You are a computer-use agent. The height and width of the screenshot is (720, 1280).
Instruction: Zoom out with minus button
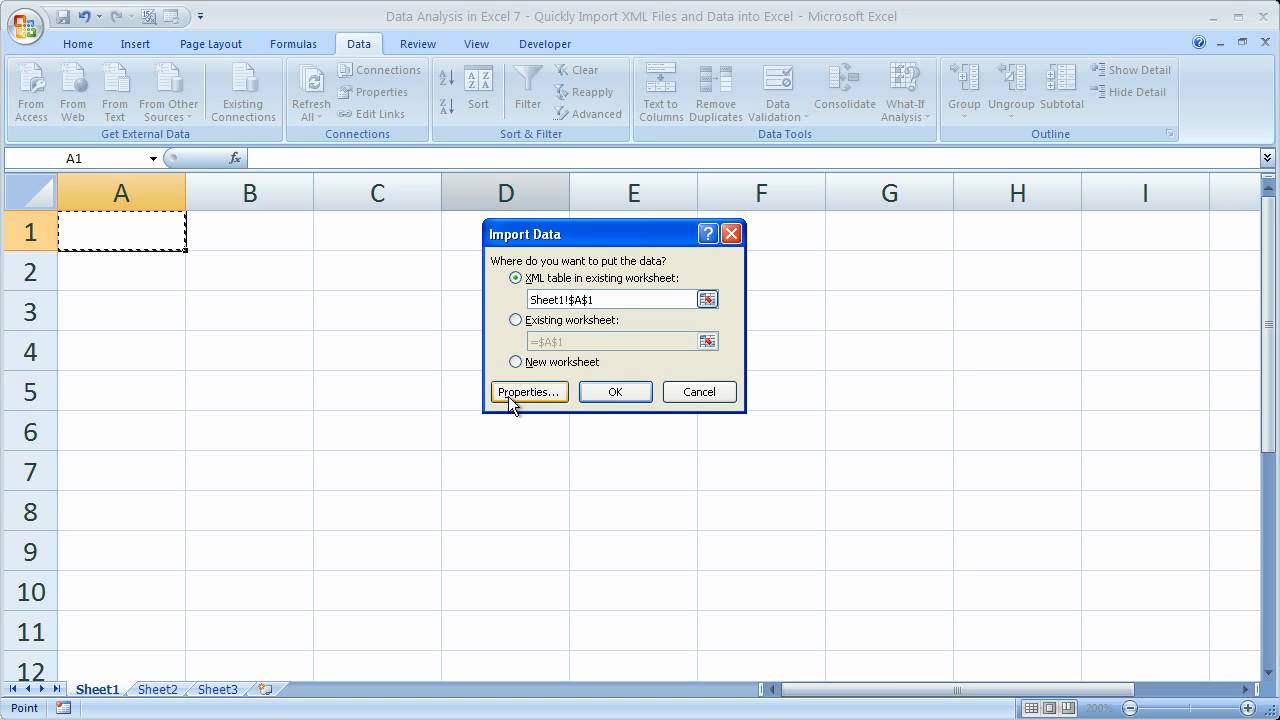(x=1131, y=708)
